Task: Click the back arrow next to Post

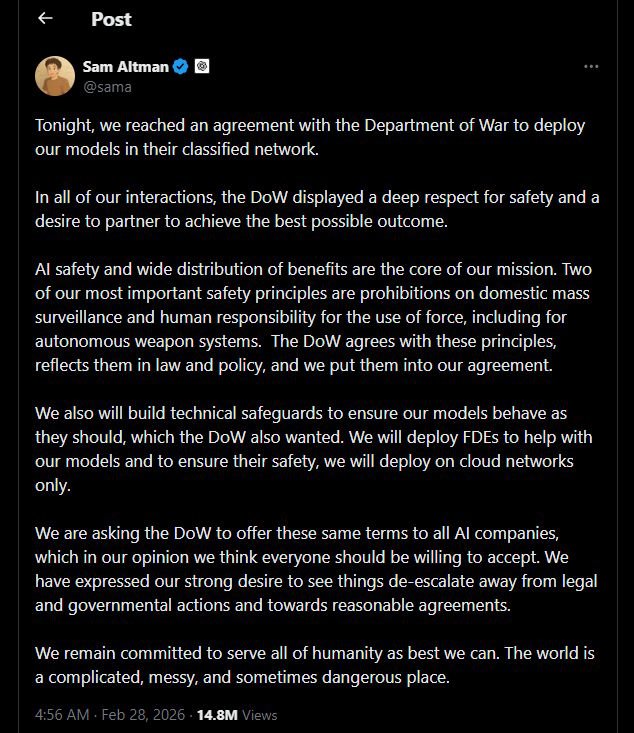Action: pos(45,19)
